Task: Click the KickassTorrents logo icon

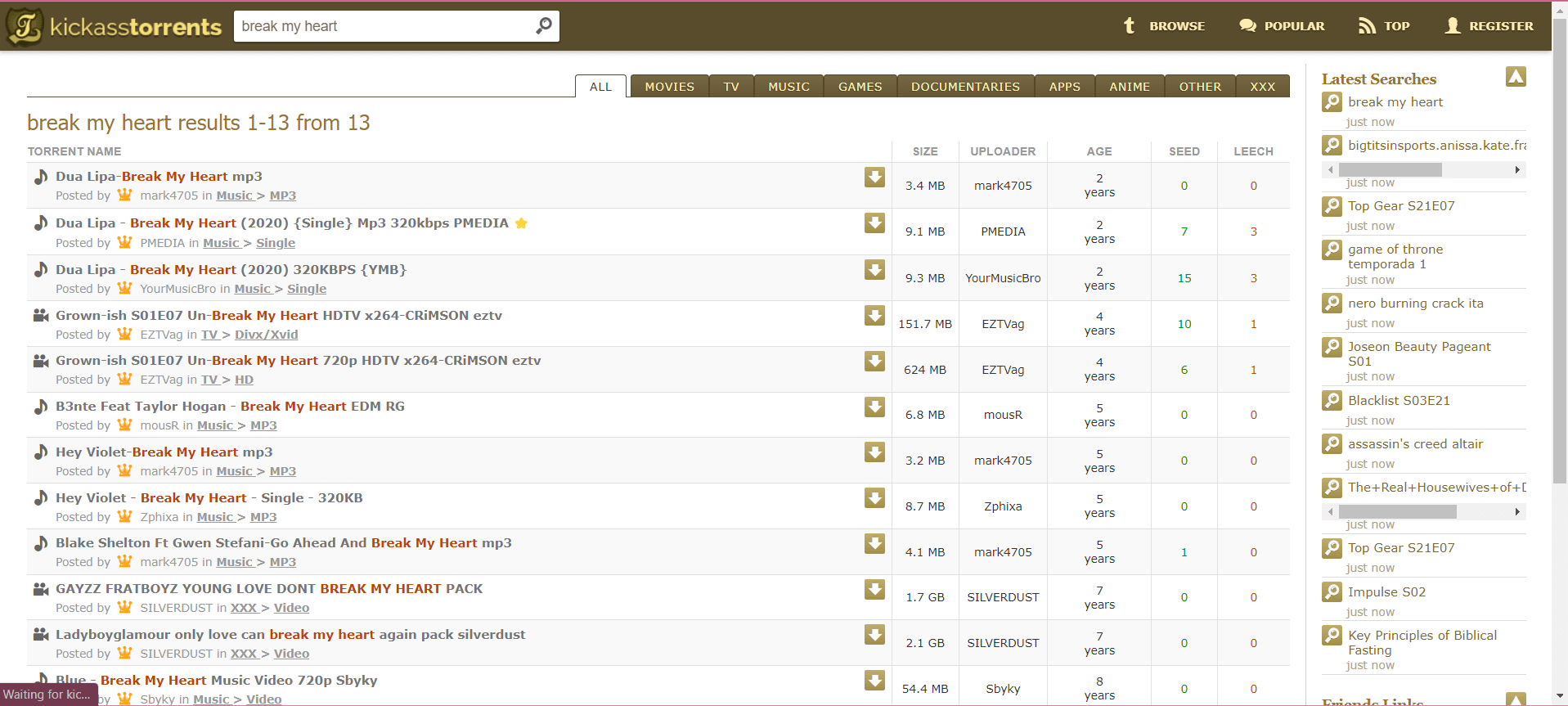Action: click(x=25, y=26)
